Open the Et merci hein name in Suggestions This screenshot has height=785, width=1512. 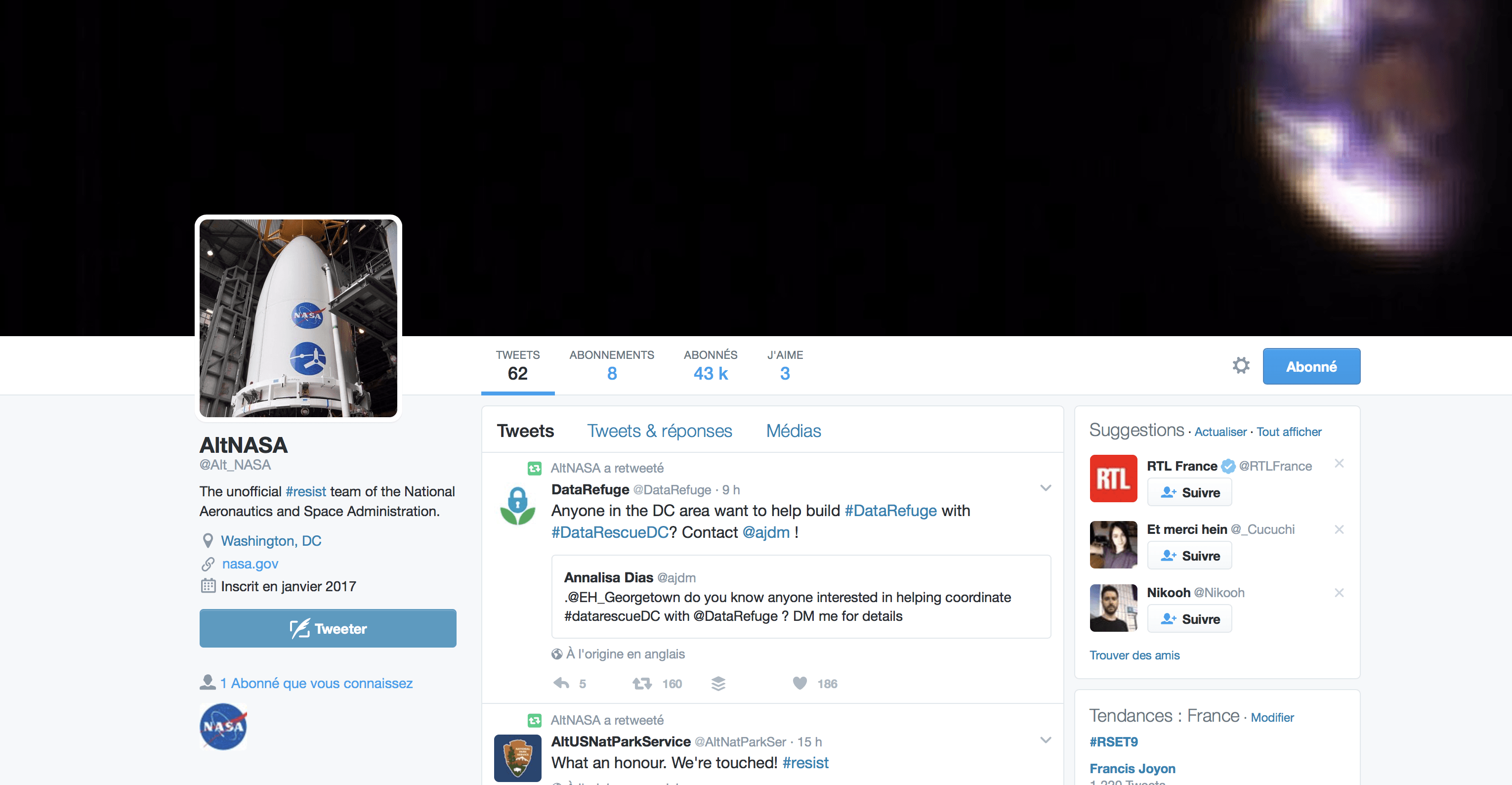tap(1187, 529)
